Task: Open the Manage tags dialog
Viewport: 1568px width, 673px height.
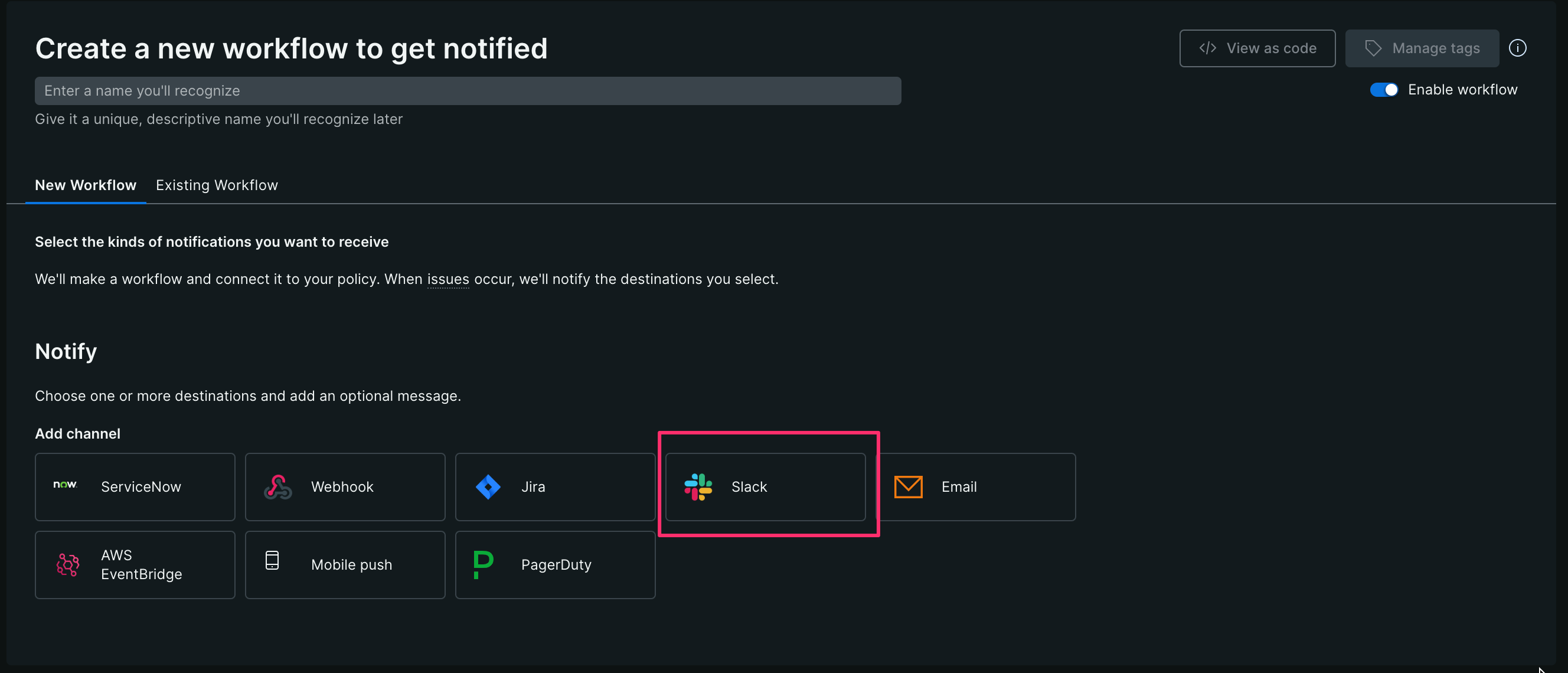Action: [1422, 48]
